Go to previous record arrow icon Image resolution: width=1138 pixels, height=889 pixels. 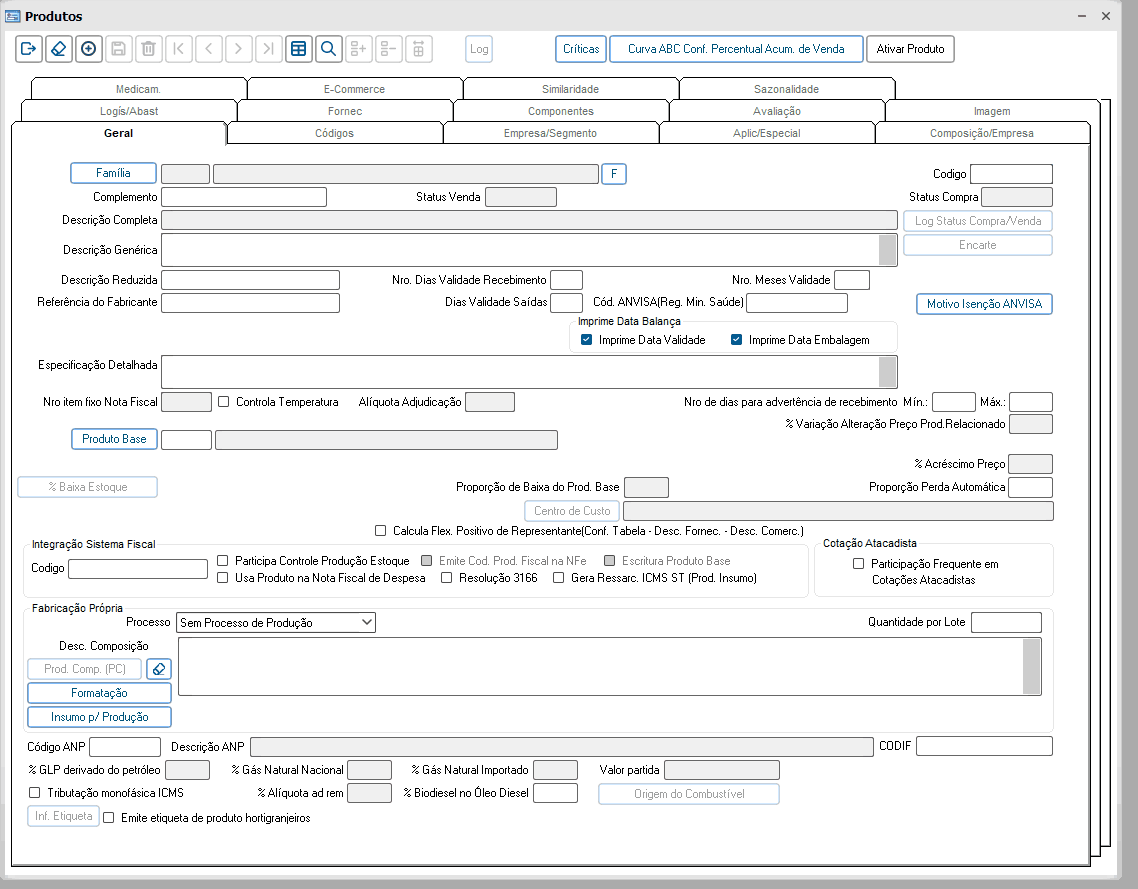208,49
